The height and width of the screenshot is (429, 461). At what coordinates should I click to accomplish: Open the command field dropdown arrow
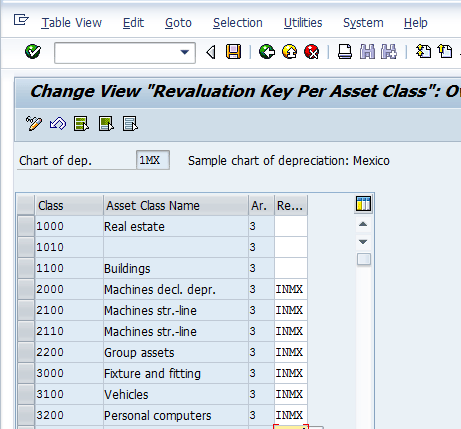coord(185,52)
